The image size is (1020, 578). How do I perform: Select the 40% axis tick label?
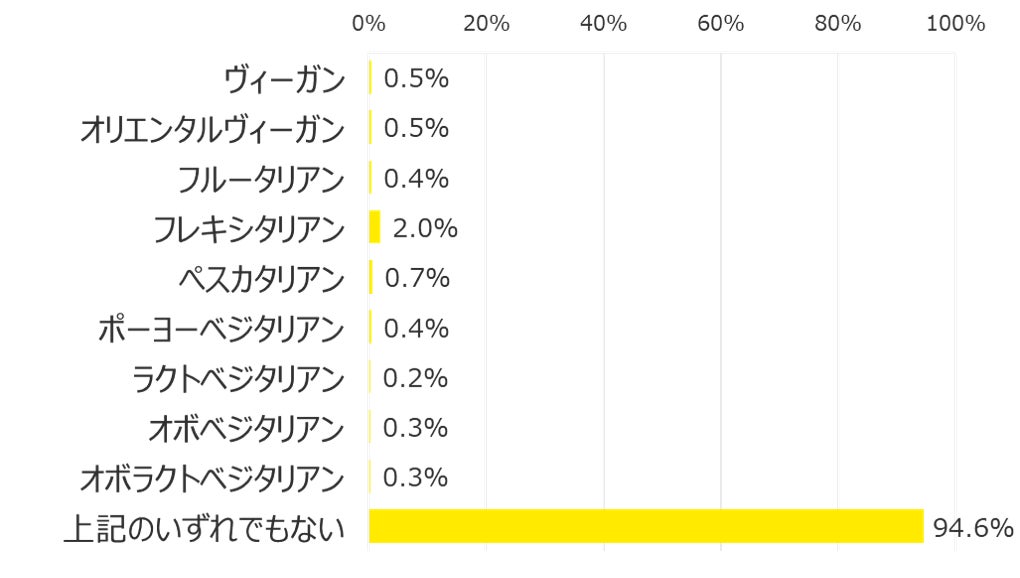603,24
